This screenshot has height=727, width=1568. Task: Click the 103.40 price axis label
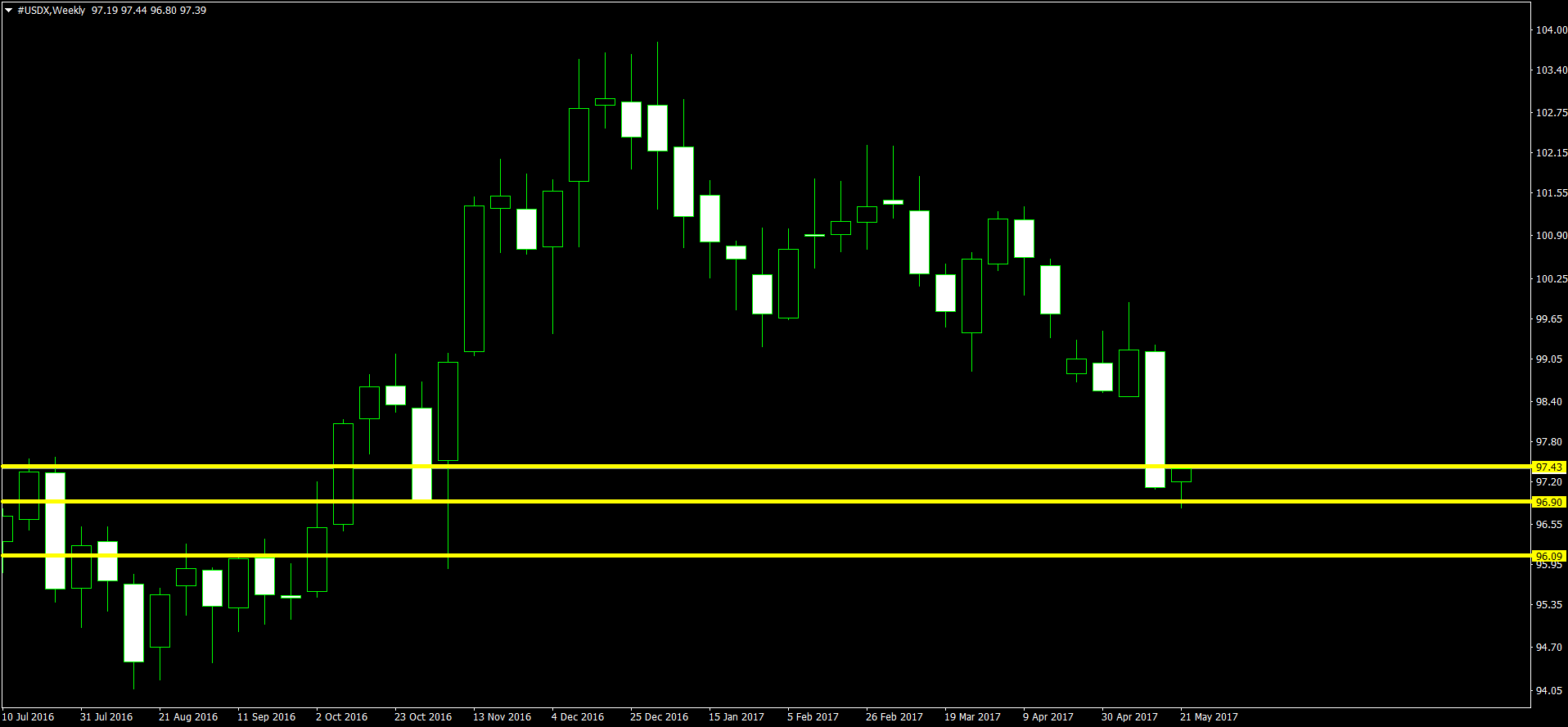tap(1551, 70)
